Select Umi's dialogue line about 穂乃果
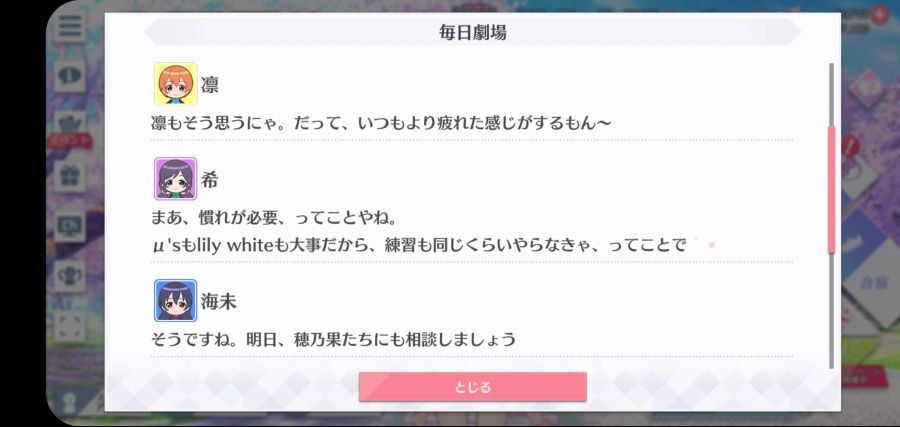 tap(333, 339)
